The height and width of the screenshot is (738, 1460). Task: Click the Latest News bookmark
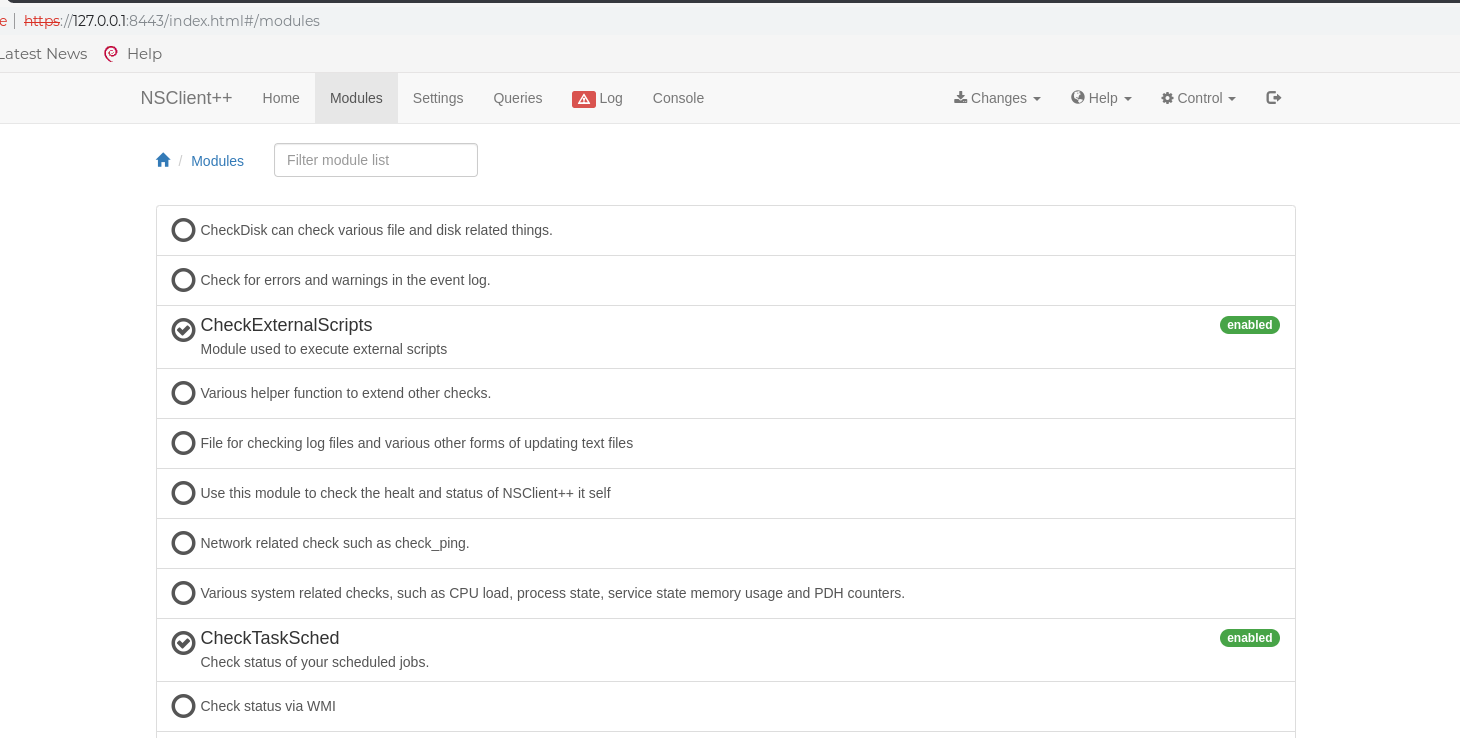click(43, 54)
